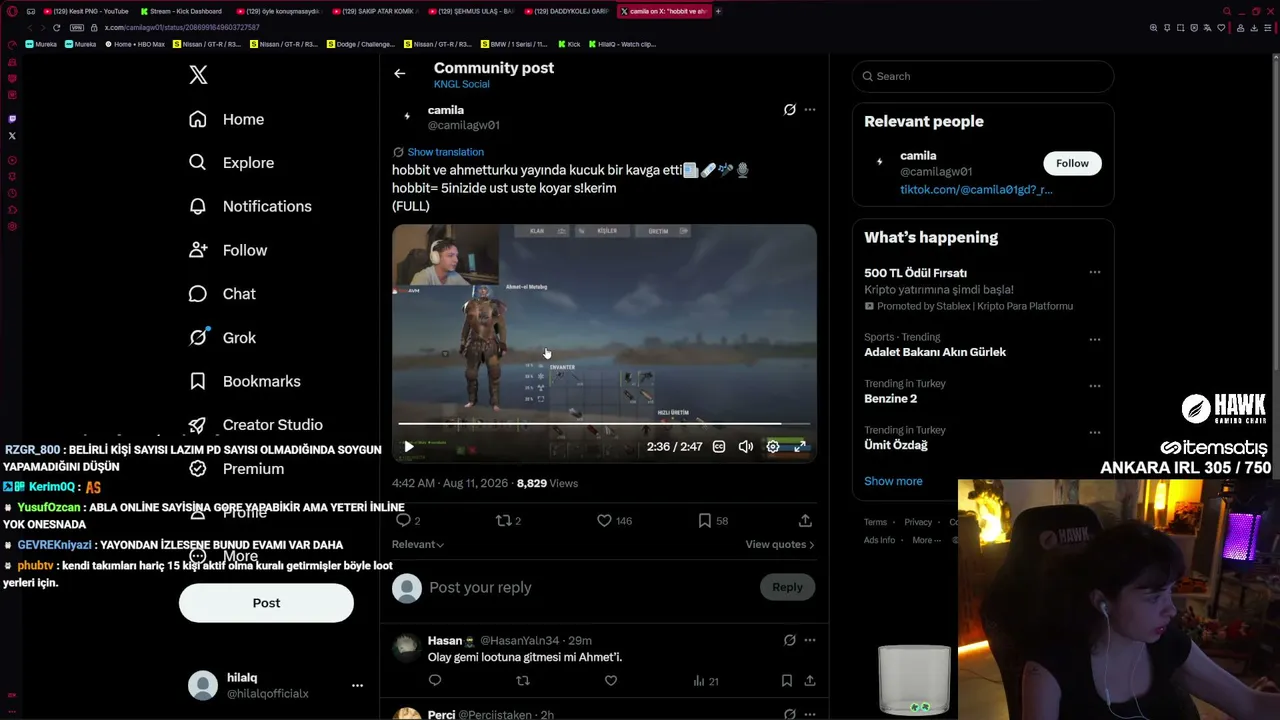View analytics of Hasan's comment
This screenshot has height=720, width=1280.
tap(705, 681)
